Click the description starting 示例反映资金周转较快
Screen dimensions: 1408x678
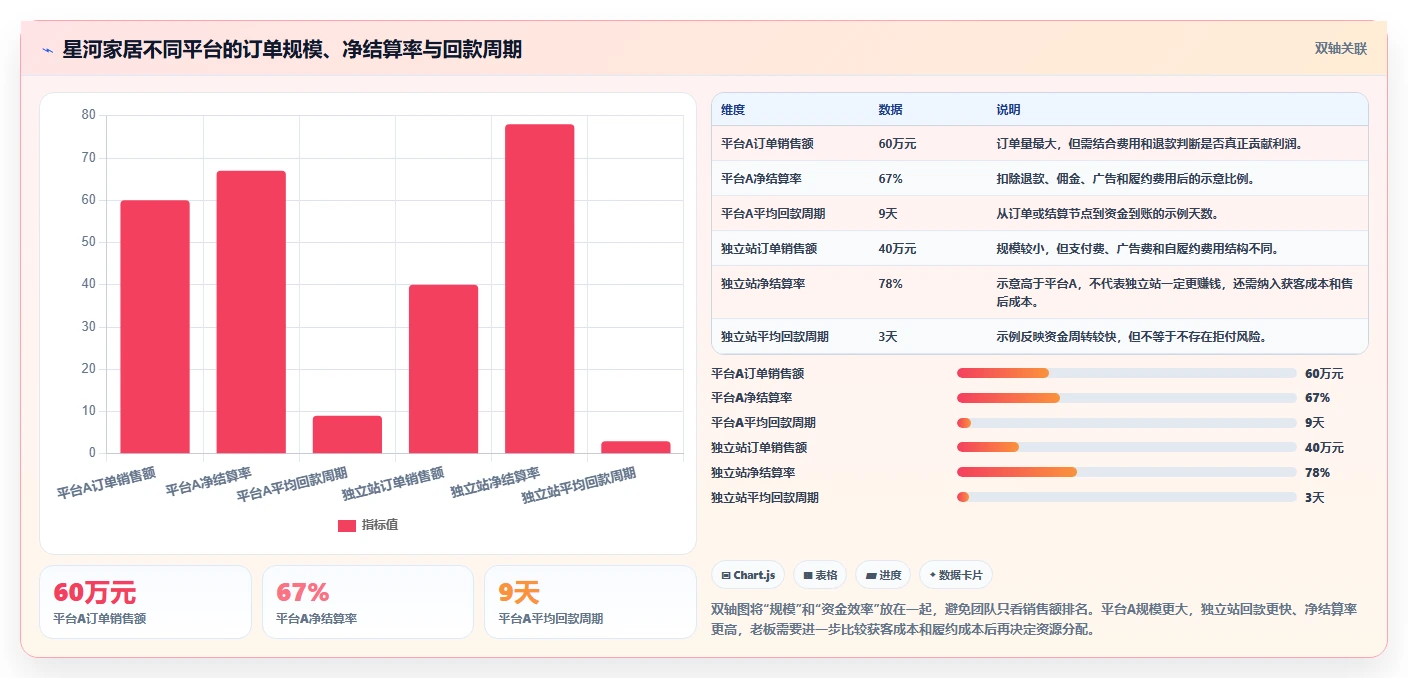point(1131,337)
